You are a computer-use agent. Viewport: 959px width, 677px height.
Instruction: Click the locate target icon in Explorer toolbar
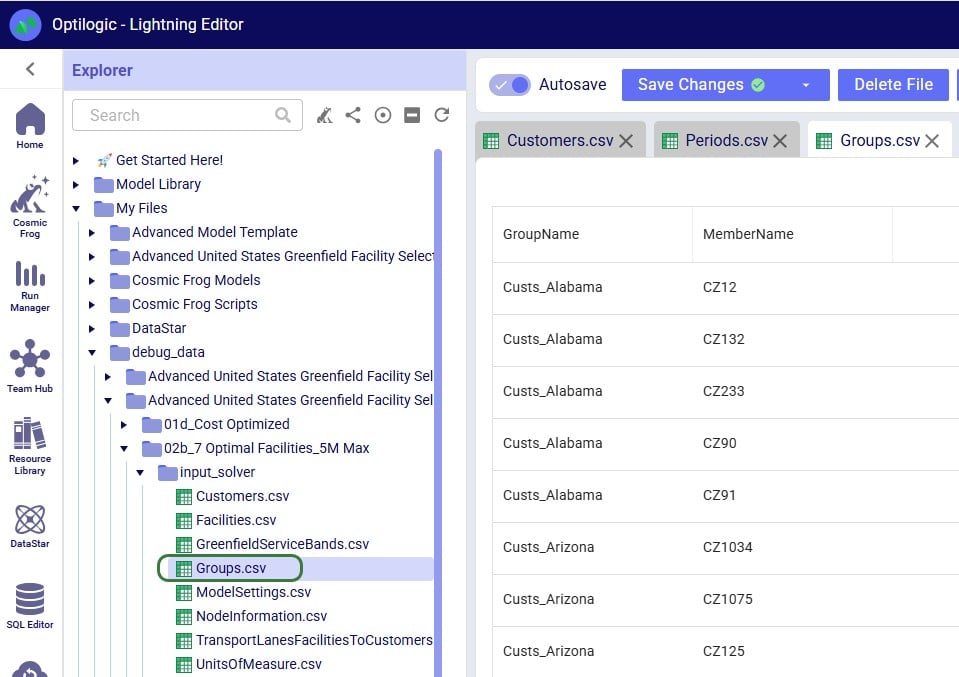pyautogui.click(x=383, y=115)
